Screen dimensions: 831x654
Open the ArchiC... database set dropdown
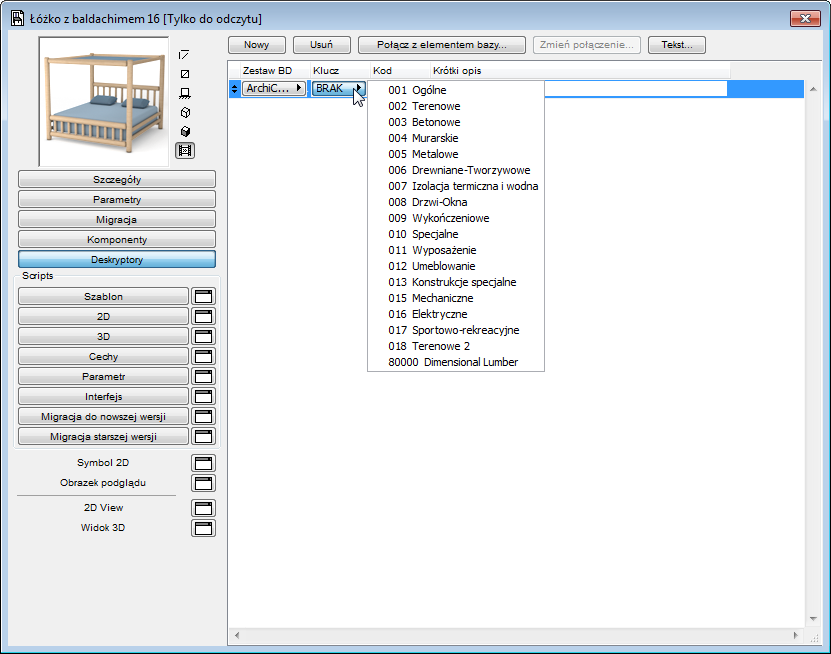tap(274, 89)
